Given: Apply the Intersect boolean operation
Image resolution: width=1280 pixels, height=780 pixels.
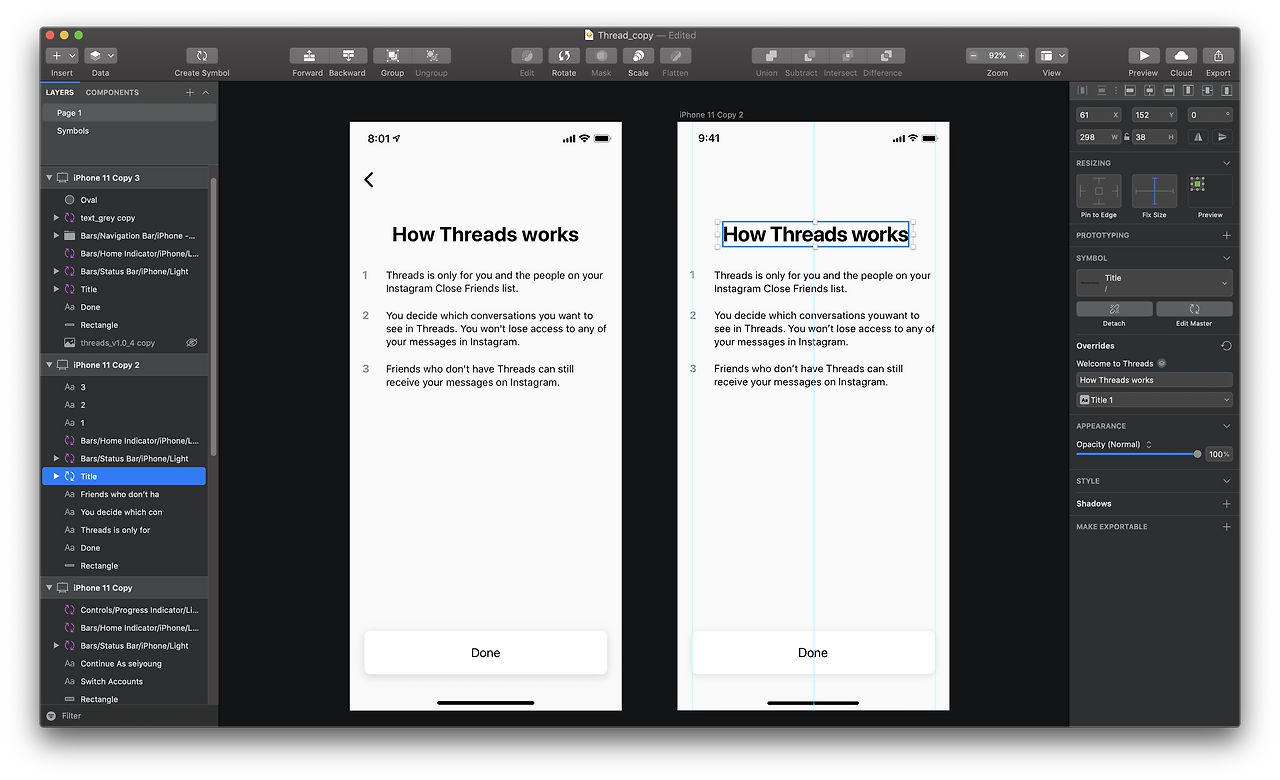Looking at the screenshot, I should tap(847, 56).
